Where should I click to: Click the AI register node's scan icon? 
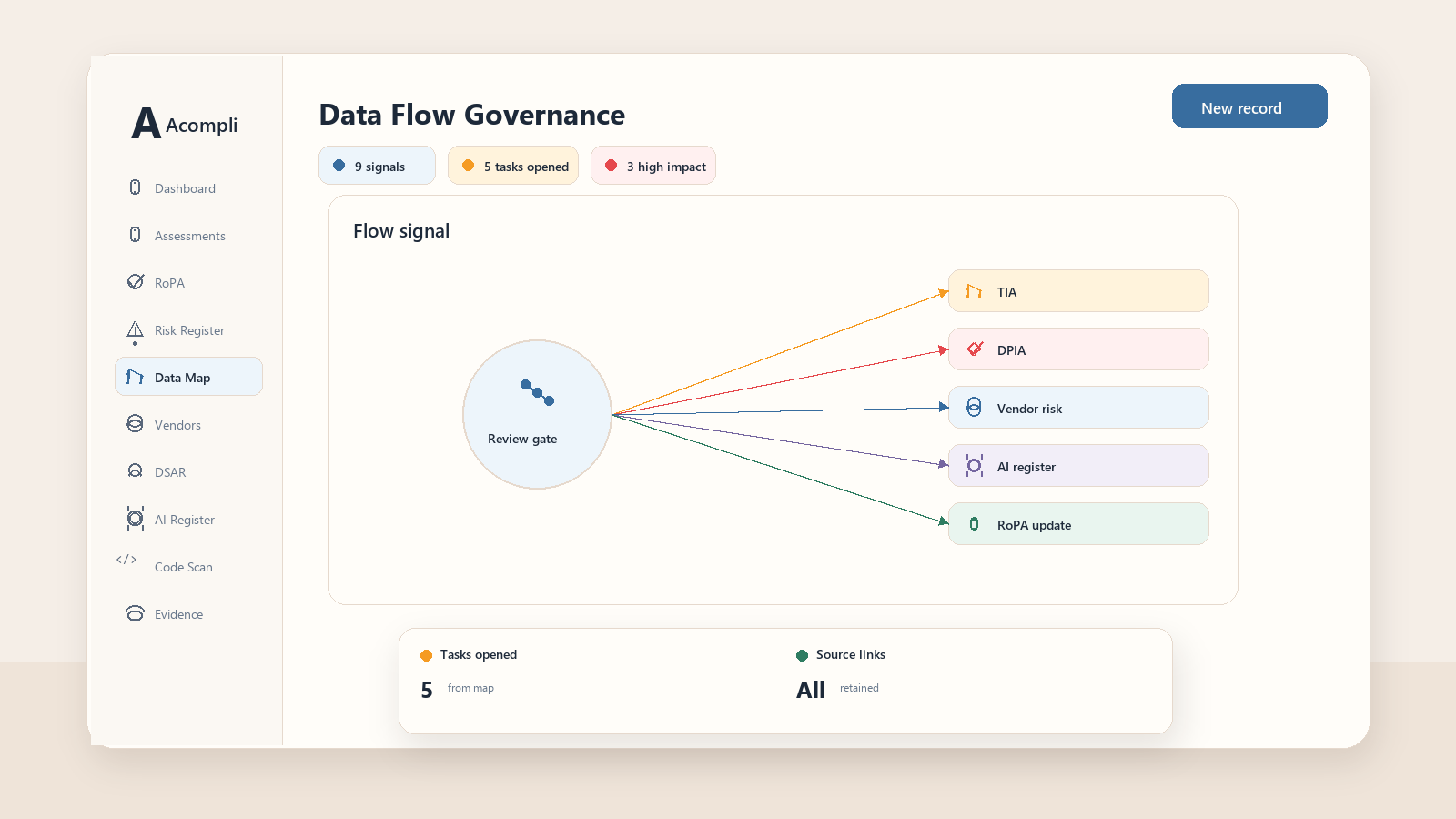click(974, 466)
